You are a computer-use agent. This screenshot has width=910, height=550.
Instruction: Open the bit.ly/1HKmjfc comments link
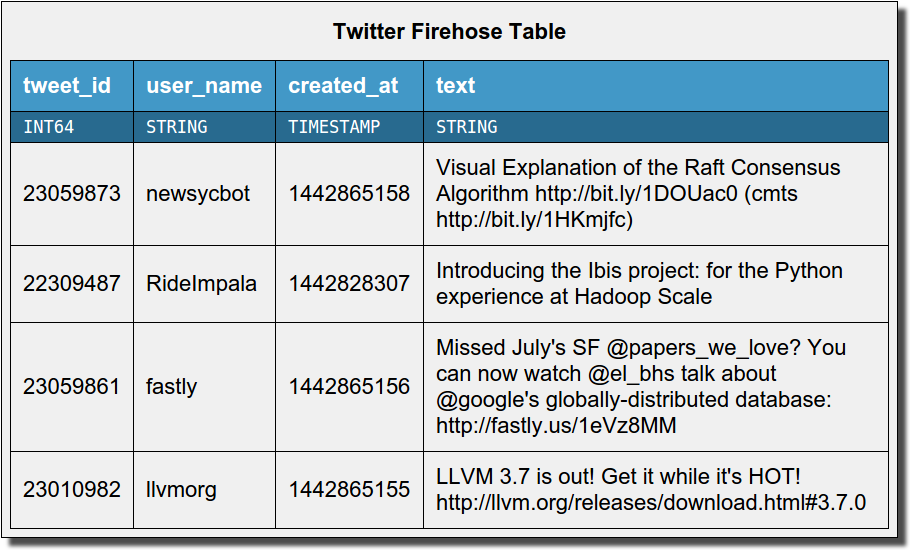pos(535,219)
